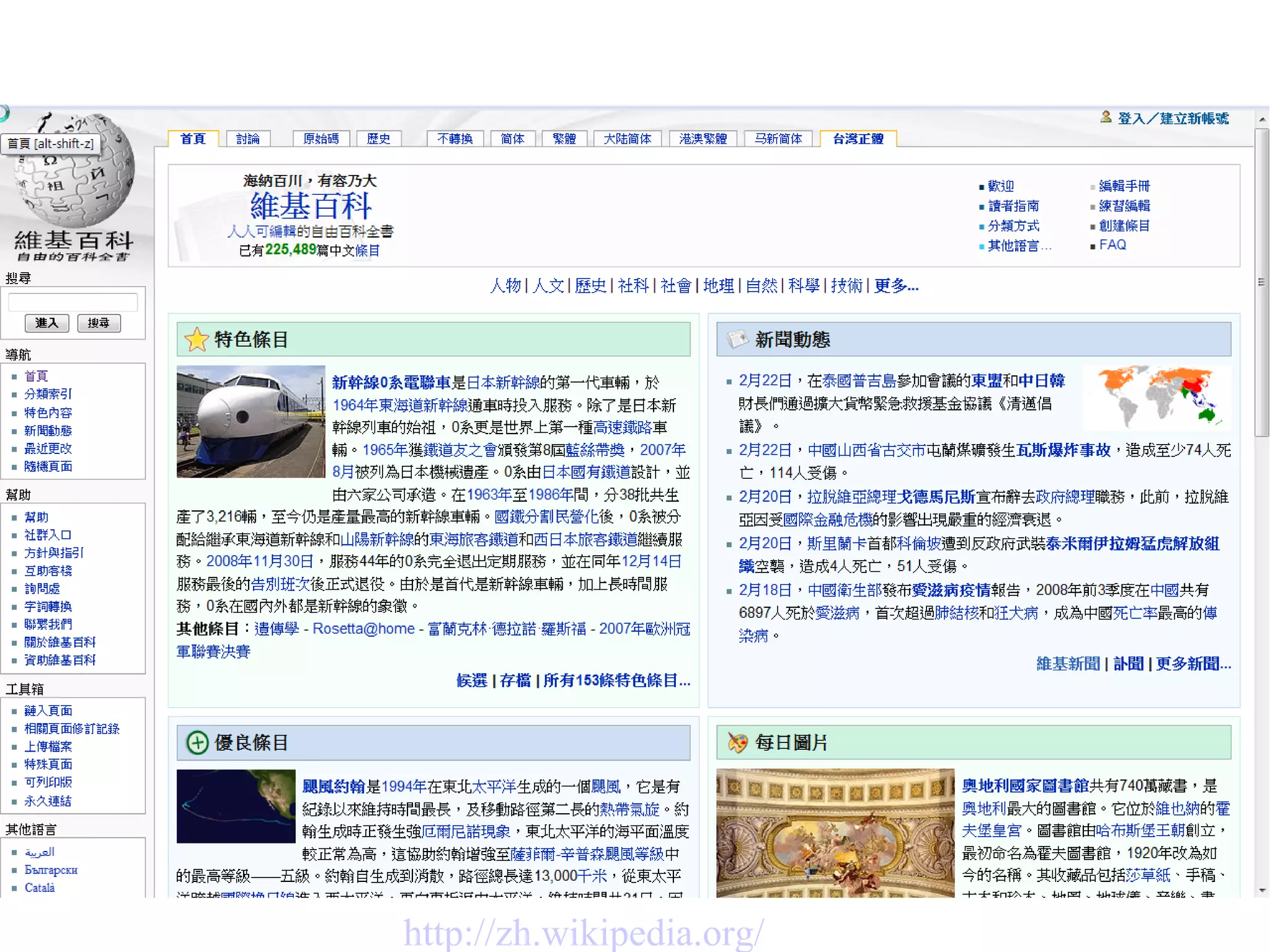This screenshot has height=952, width=1270.
Task: Open 社群入口 in help sidebar
Action: pos(48,535)
